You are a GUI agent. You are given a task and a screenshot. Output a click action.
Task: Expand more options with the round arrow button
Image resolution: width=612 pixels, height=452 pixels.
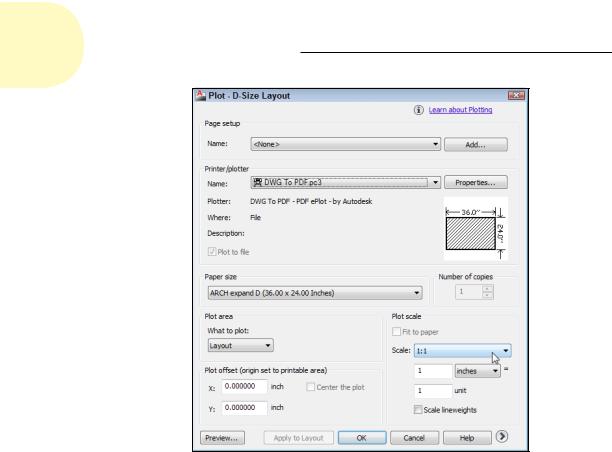(x=502, y=436)
